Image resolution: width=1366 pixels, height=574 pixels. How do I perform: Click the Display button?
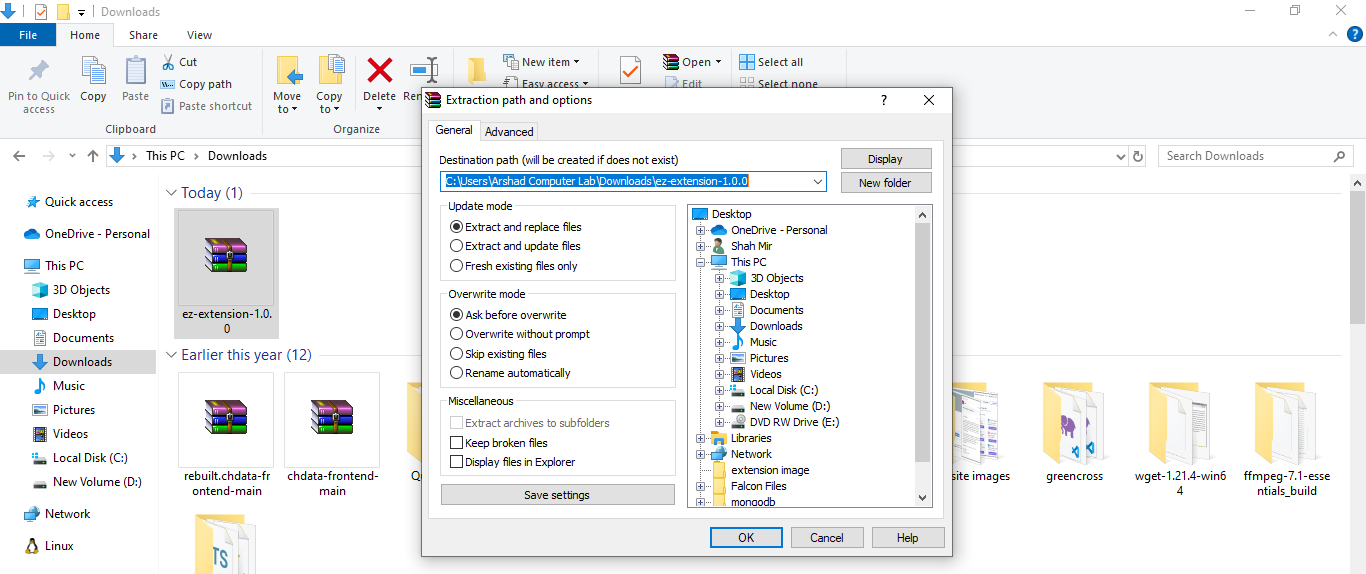click(x=885, y=159)
